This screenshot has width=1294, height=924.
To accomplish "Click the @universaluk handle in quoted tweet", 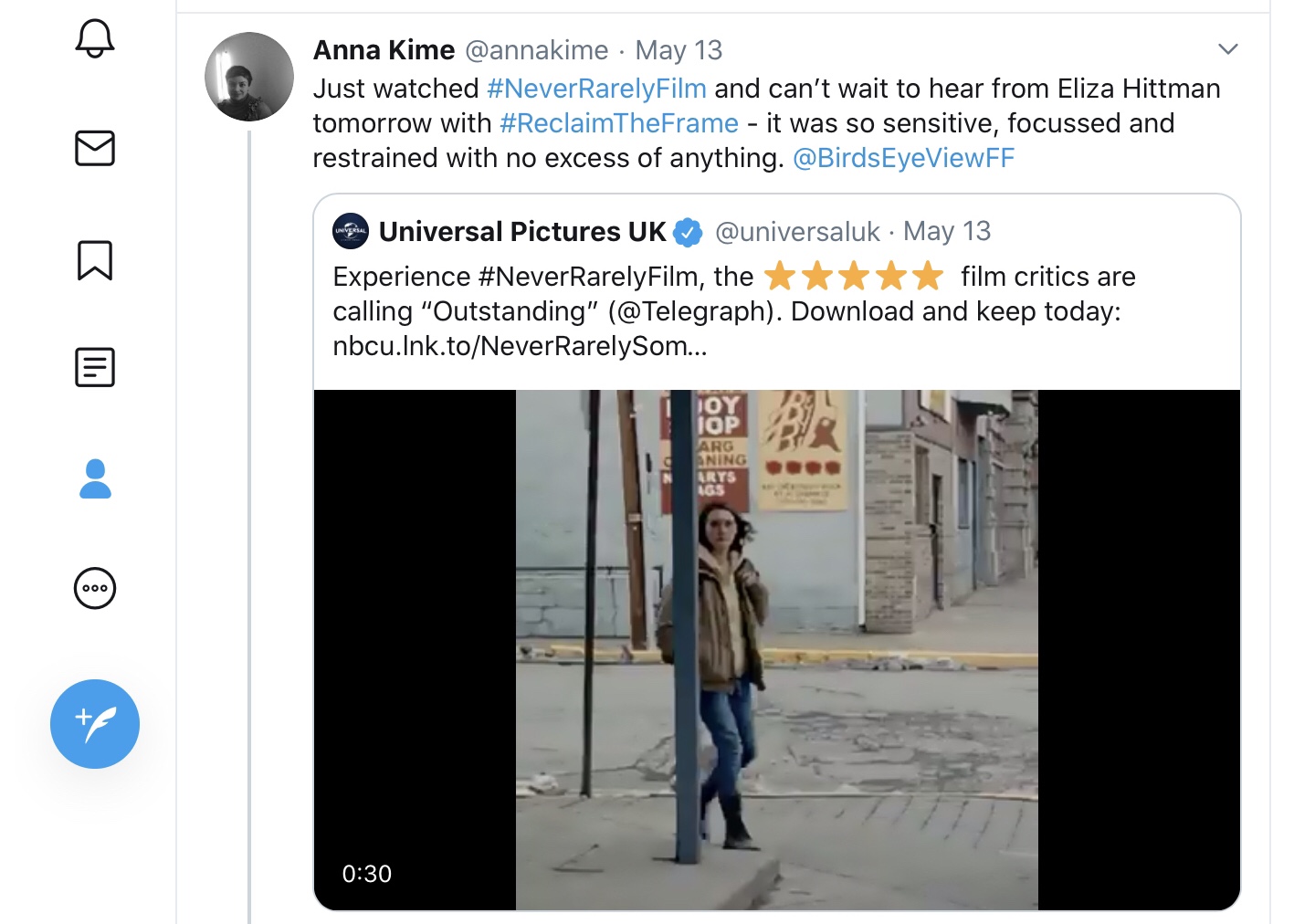I will [x=797, y=232].
